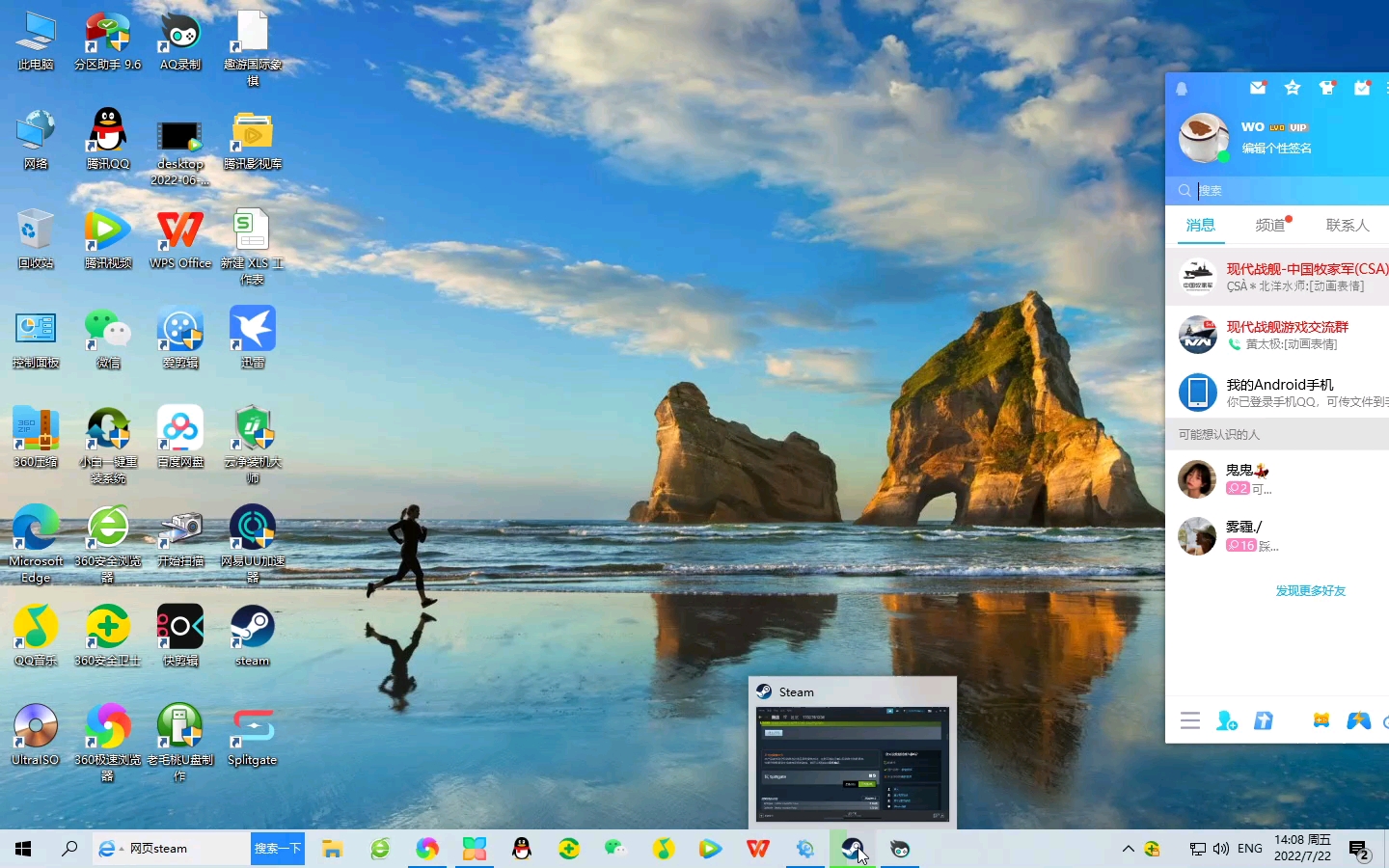This screenshot has height=868, width=1389.
Task: Select the 控制面板 desktop icon
Action: 36,339
